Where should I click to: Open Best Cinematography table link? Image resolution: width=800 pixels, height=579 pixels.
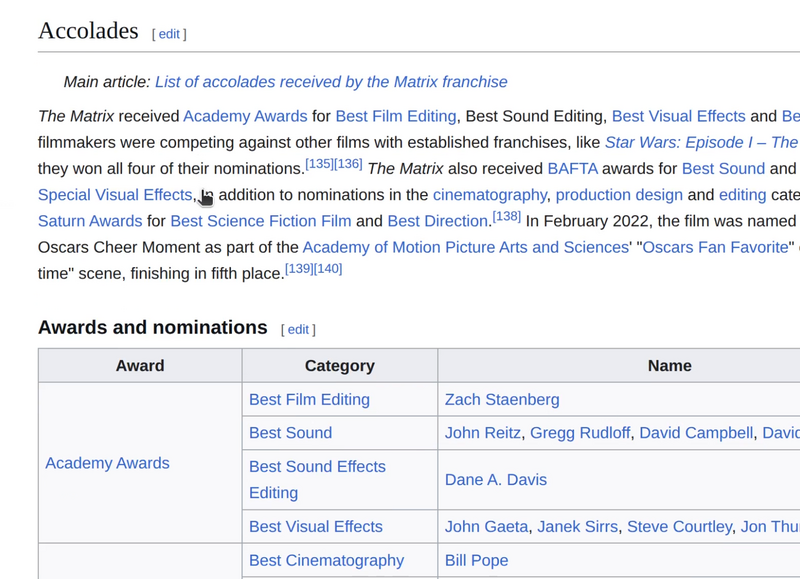[327, 560]
